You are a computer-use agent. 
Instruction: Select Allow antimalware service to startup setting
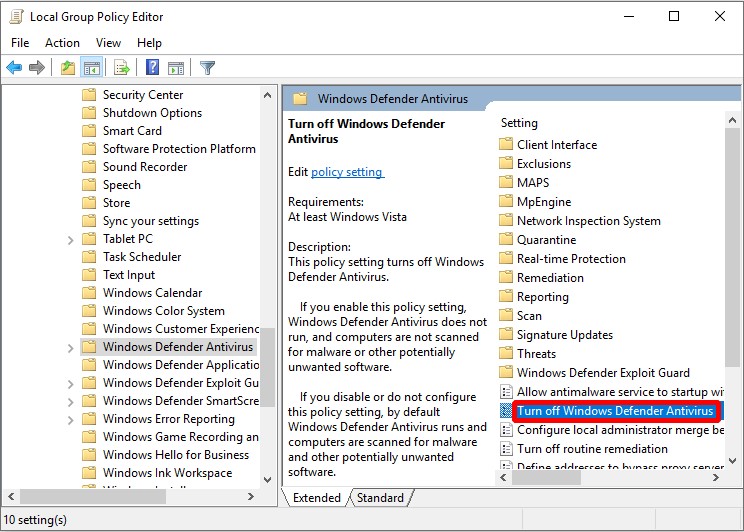[x=620, y=392]
